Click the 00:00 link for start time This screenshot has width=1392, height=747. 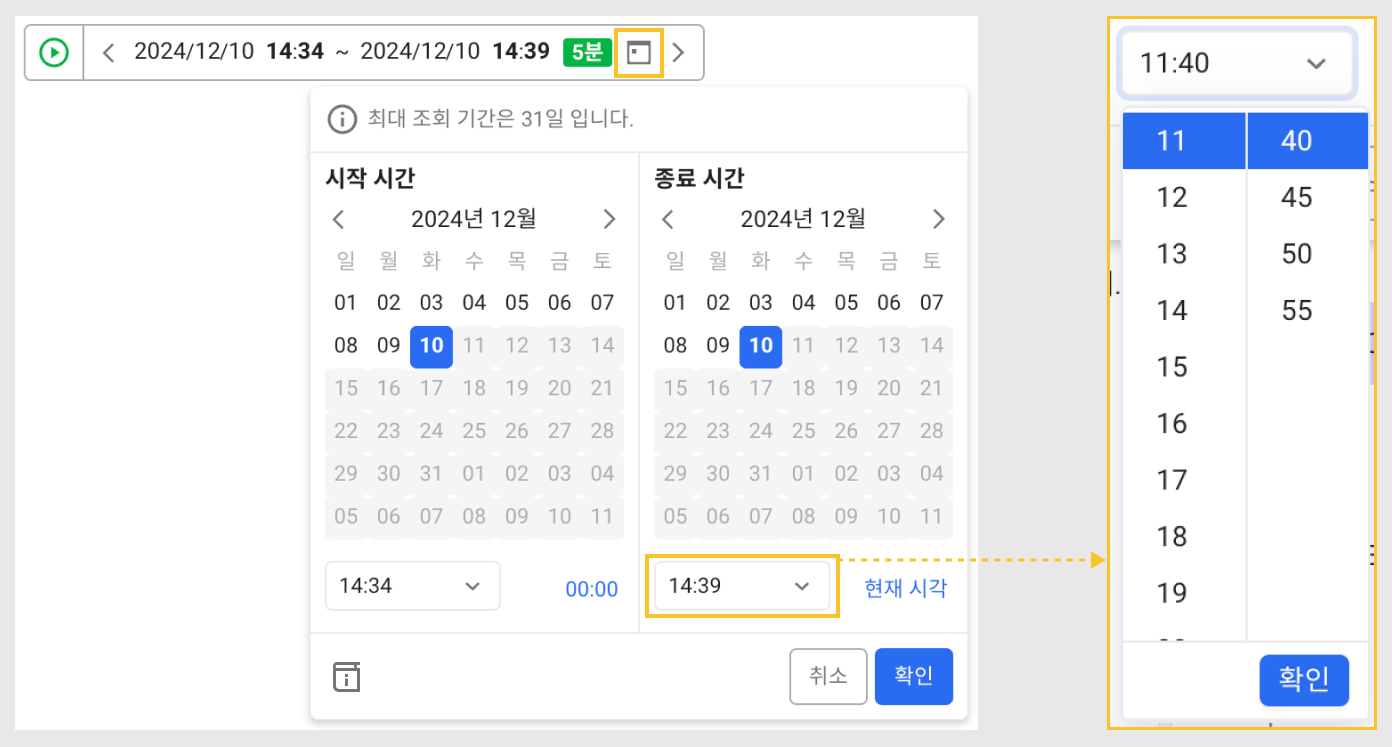coord(592,590)
